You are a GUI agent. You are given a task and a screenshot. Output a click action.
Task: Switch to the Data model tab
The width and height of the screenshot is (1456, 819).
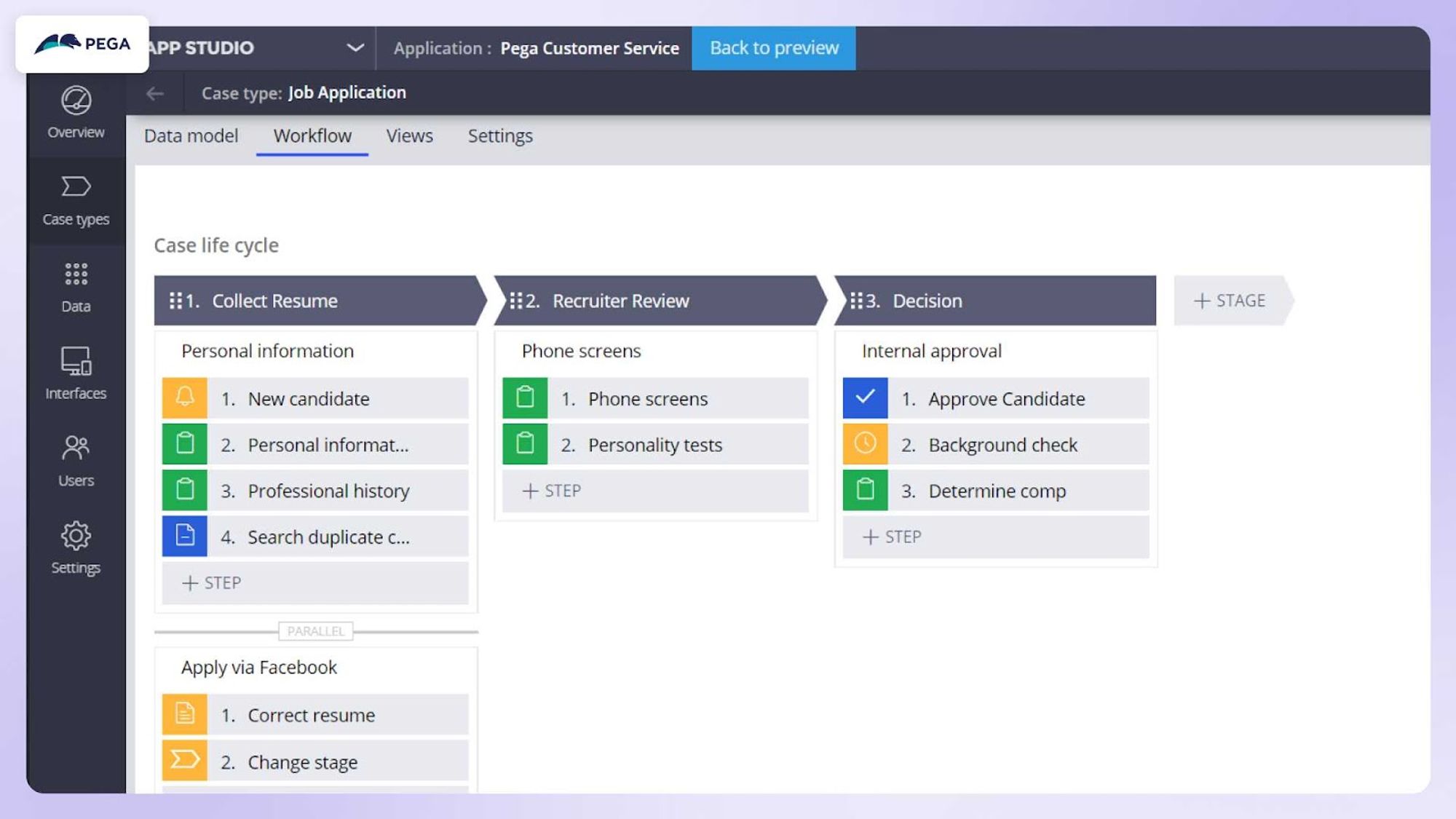tap(191, 136)
